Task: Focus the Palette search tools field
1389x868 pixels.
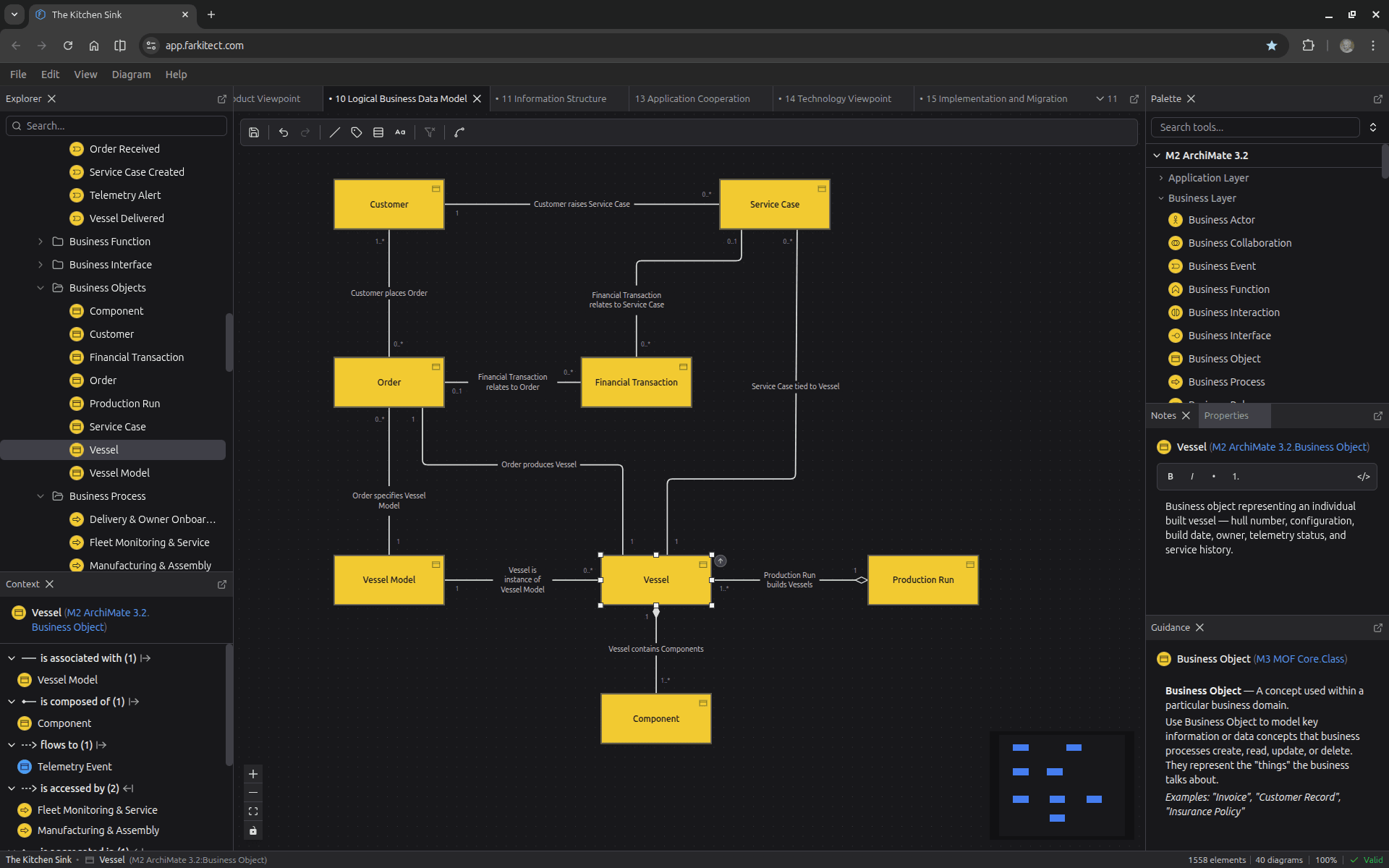Action: tap(1255, 127)
